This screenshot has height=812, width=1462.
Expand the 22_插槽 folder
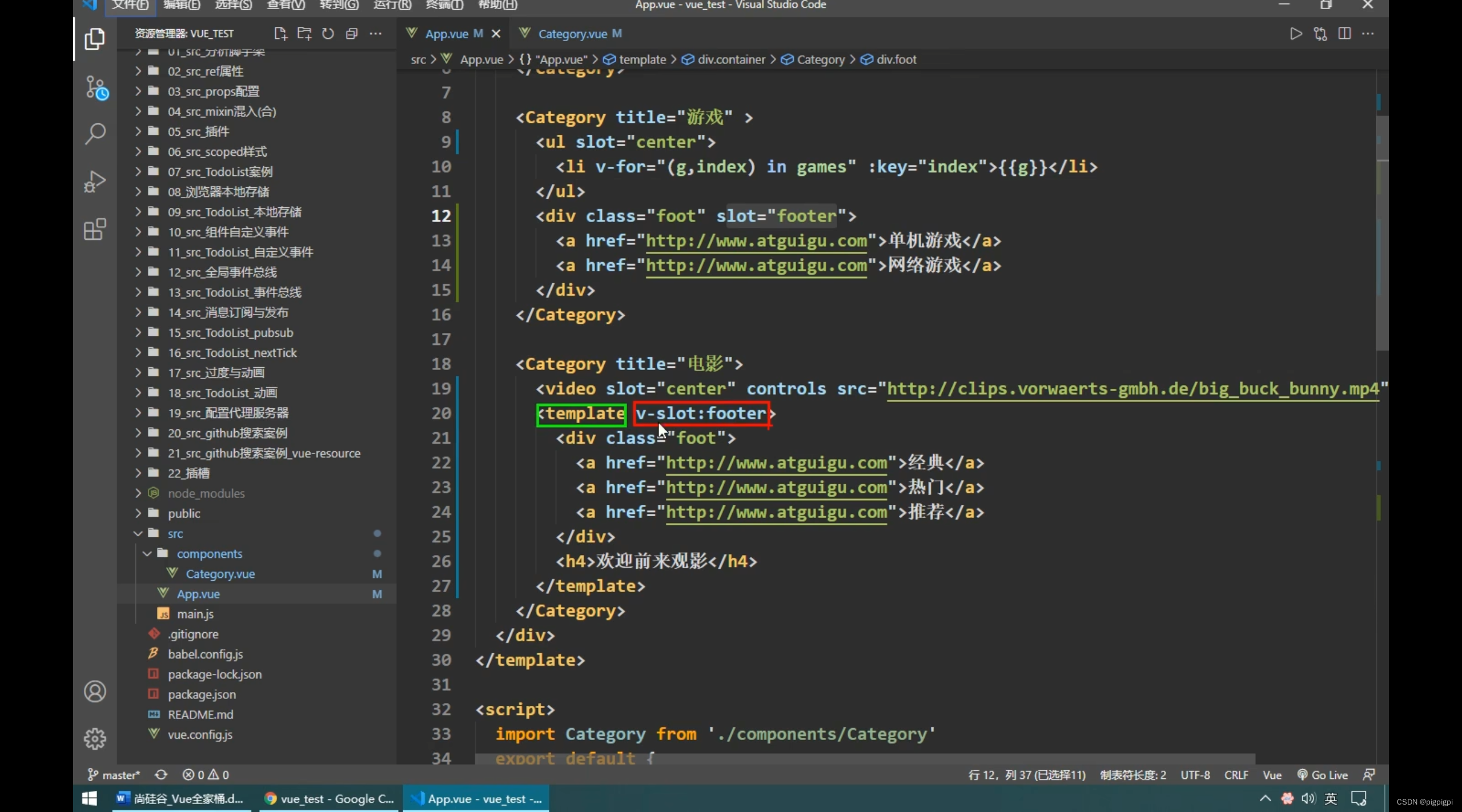click(x=257, y=473)
